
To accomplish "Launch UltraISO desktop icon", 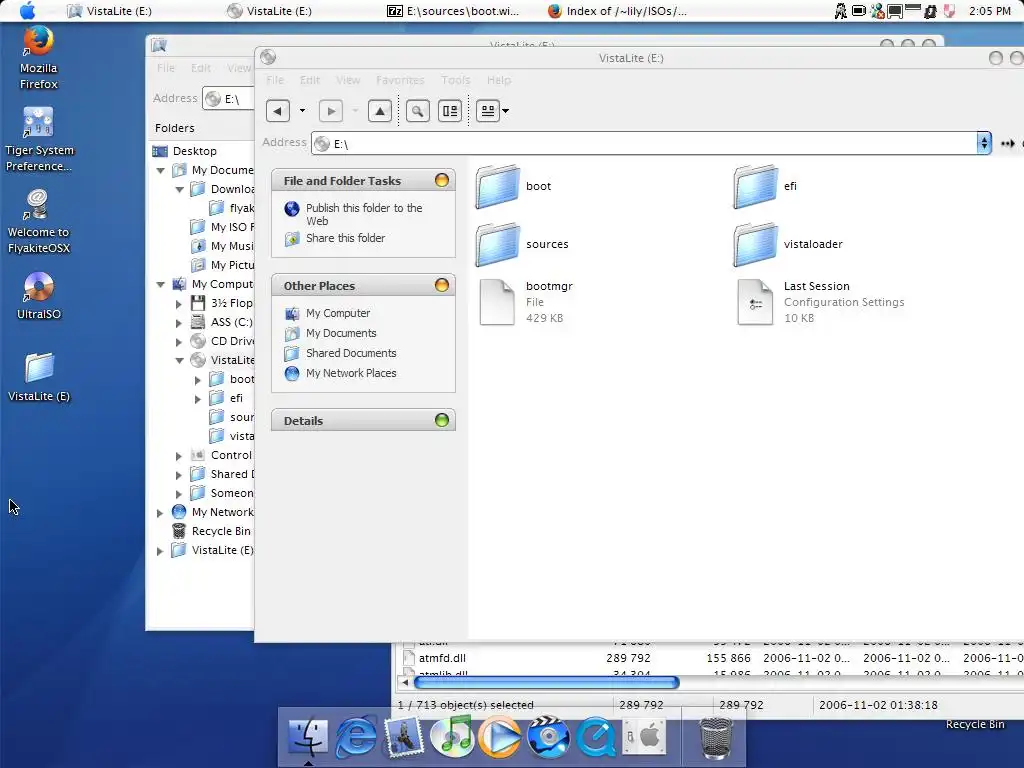I will (39, 296).
